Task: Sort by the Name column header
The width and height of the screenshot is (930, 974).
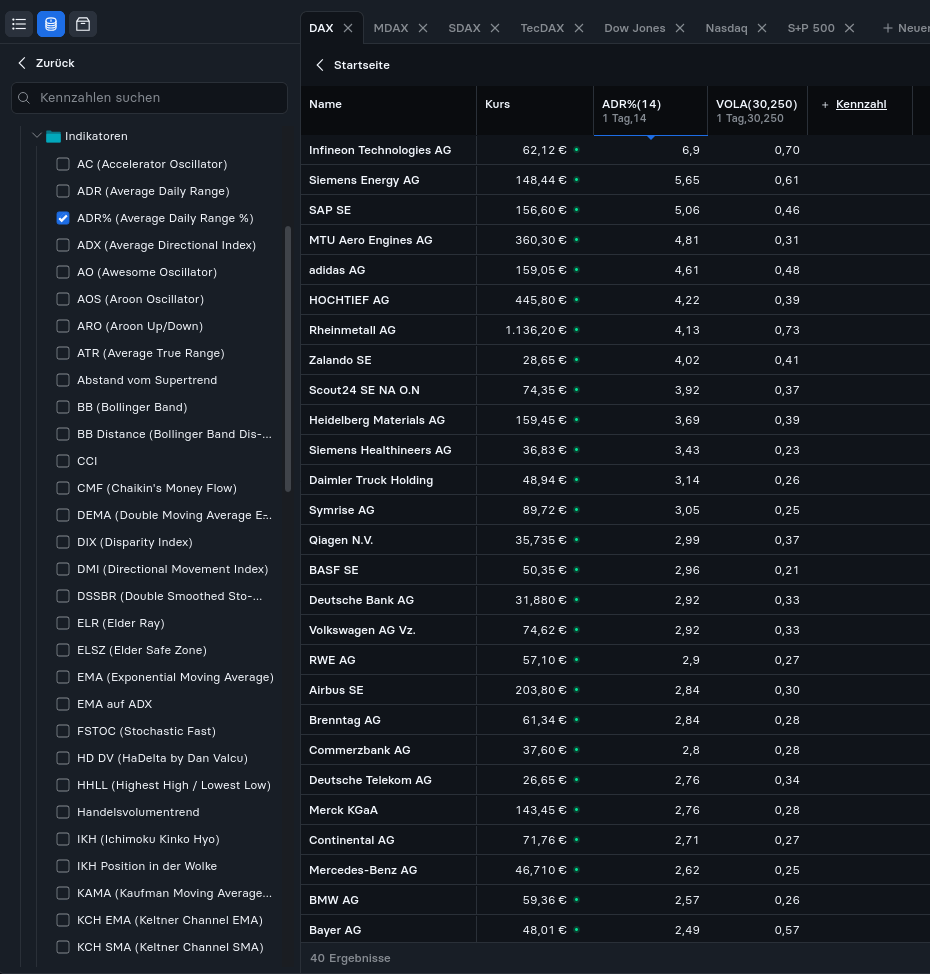Action: 388,111
